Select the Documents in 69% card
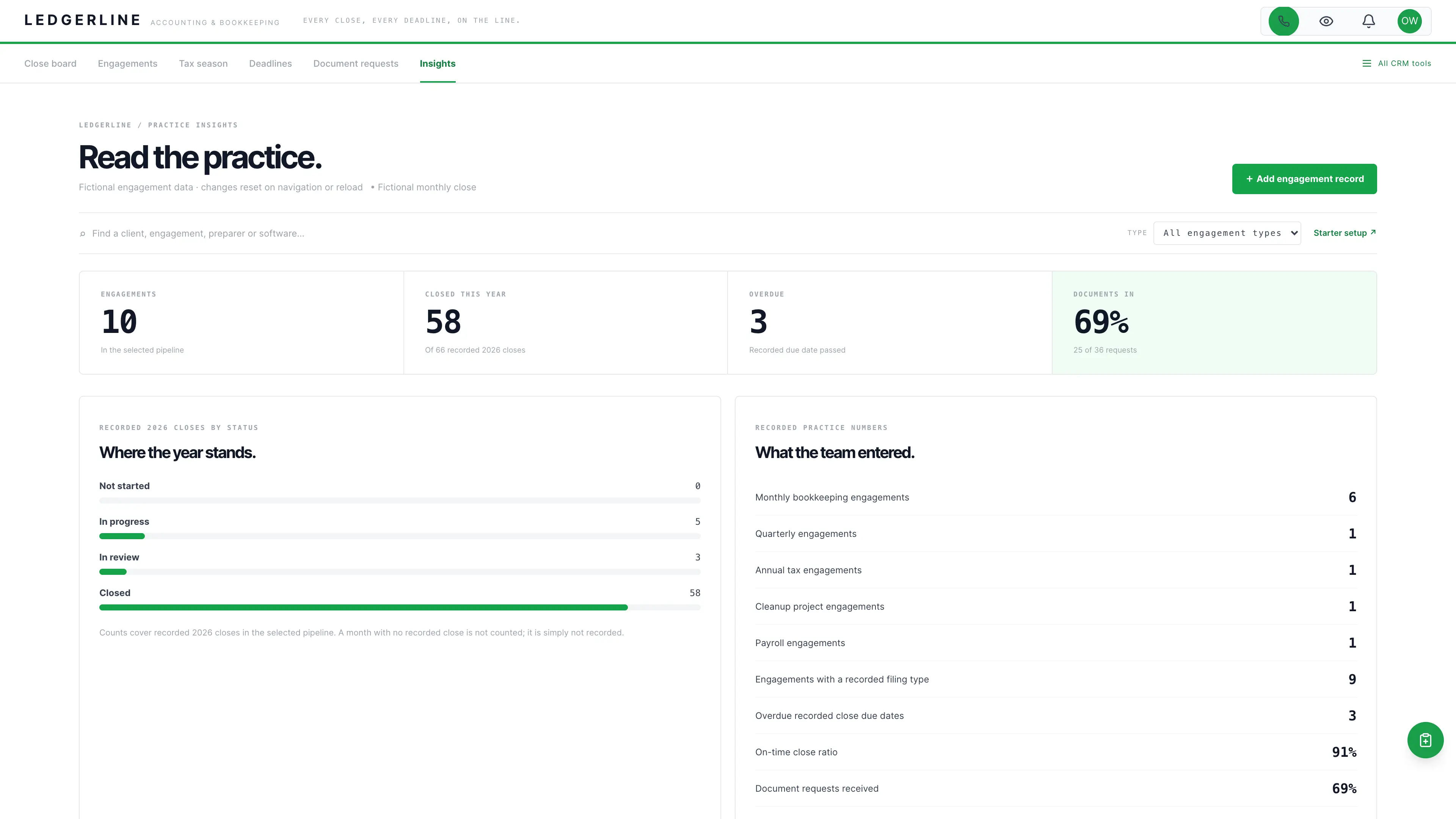 [1214, 323]
